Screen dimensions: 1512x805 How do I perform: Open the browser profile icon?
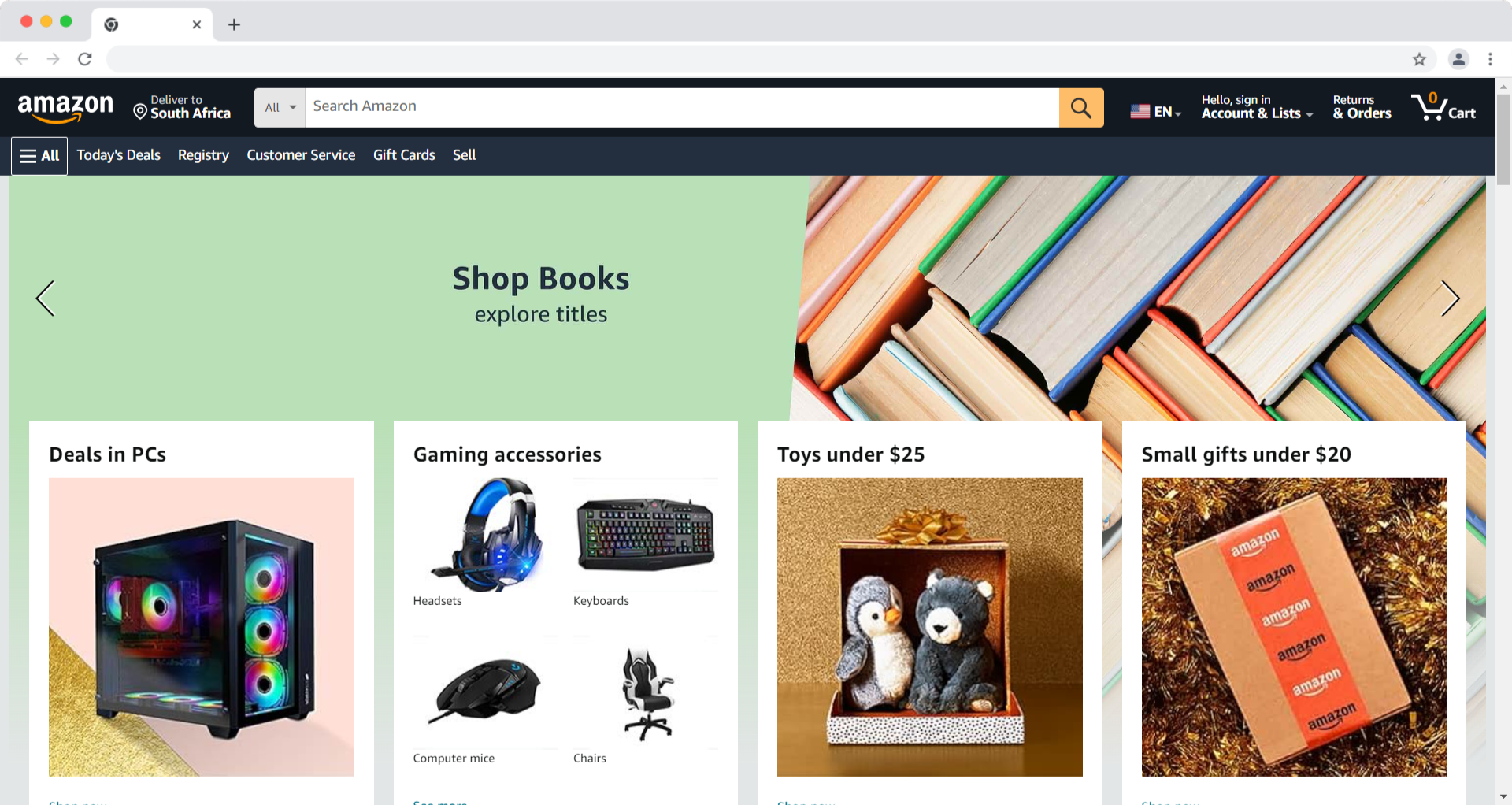1458,59
